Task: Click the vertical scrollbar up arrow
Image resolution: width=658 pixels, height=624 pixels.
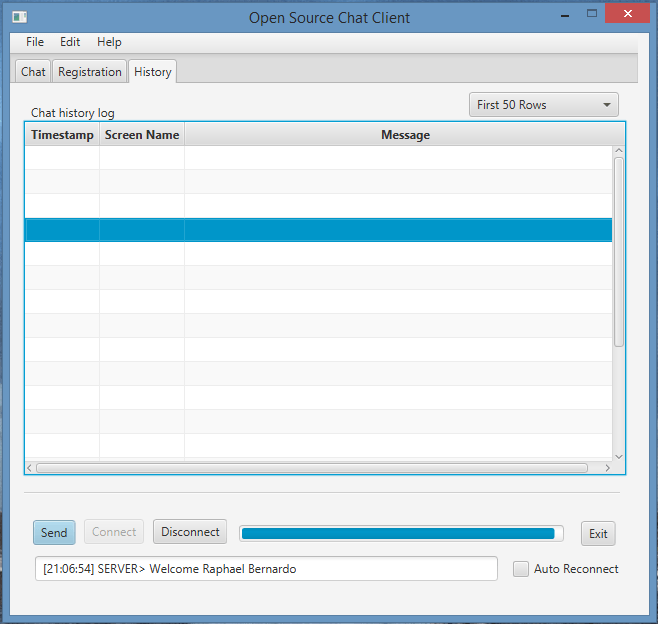Action: click(x=618, y=152)
